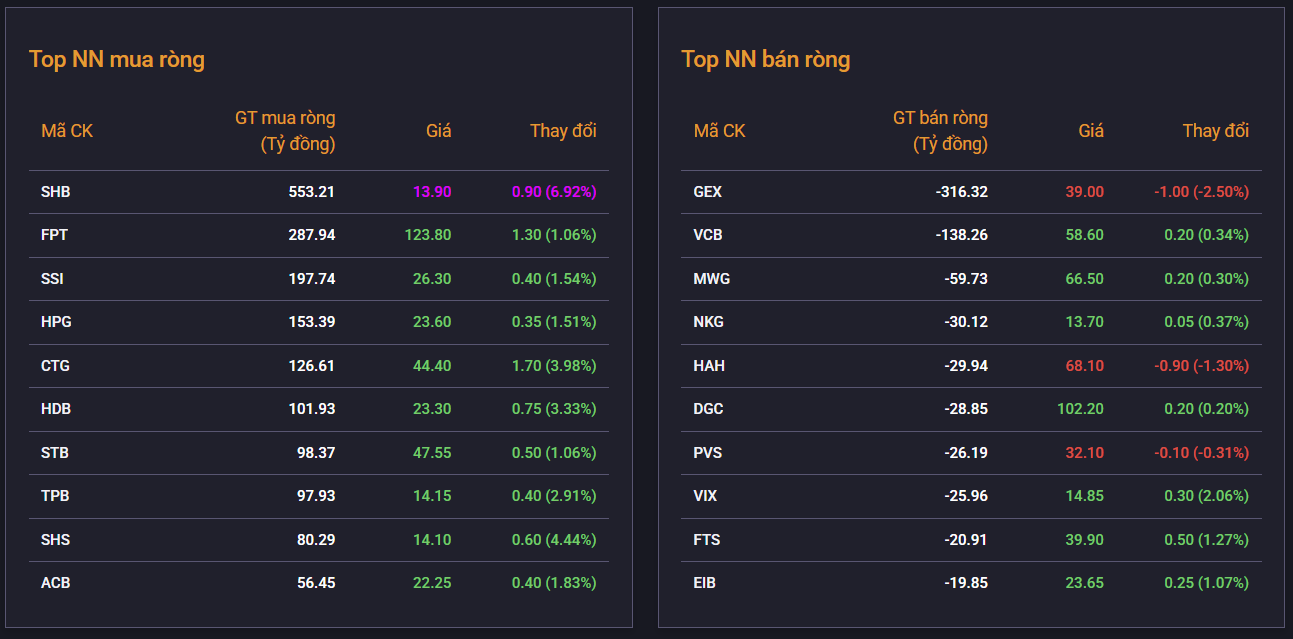The image size is (1293, 639).
Task: Open the FPT stock symbol
Action: (55, 235)
